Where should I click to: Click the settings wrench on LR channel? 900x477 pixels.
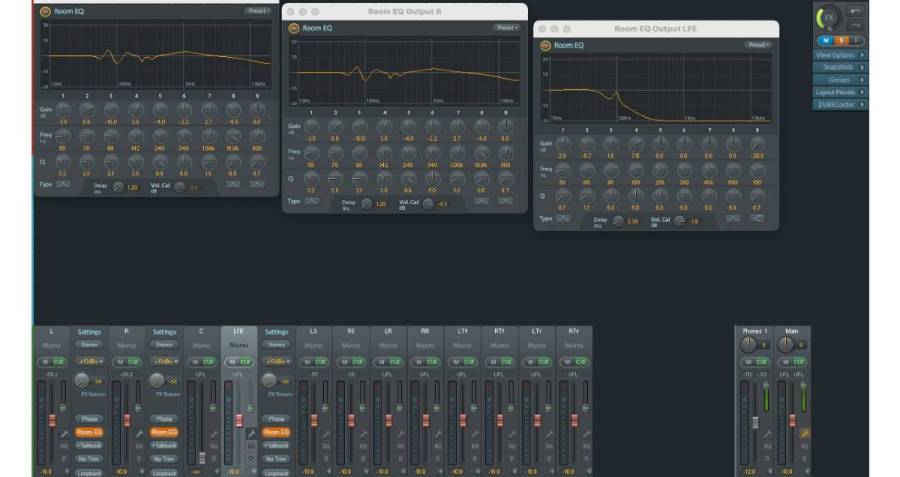(401, 434)
